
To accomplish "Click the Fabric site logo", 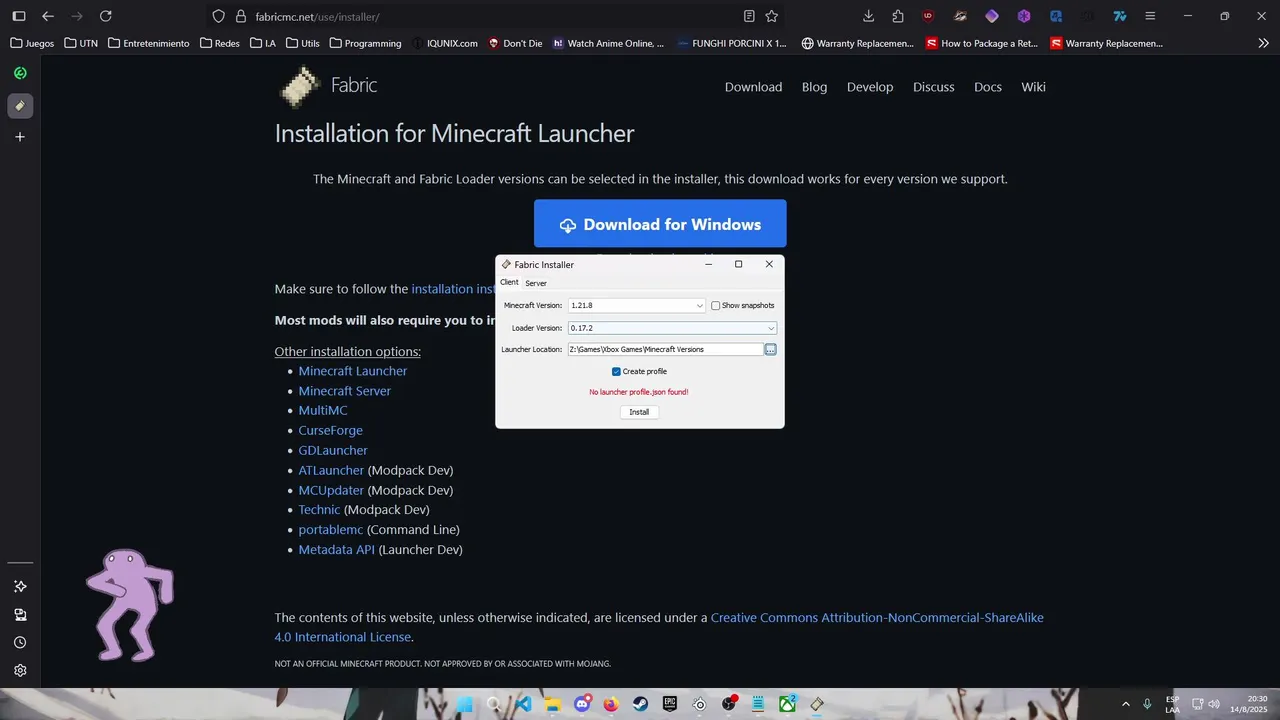I will (327, 86).
